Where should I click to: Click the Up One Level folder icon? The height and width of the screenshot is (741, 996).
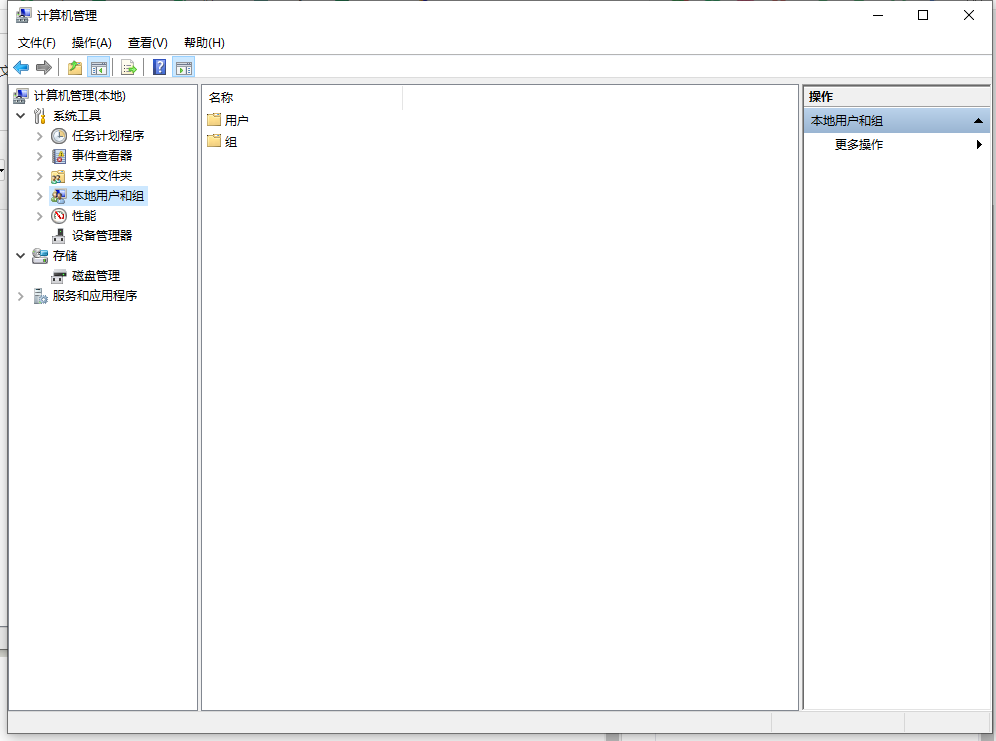point(75,67)
